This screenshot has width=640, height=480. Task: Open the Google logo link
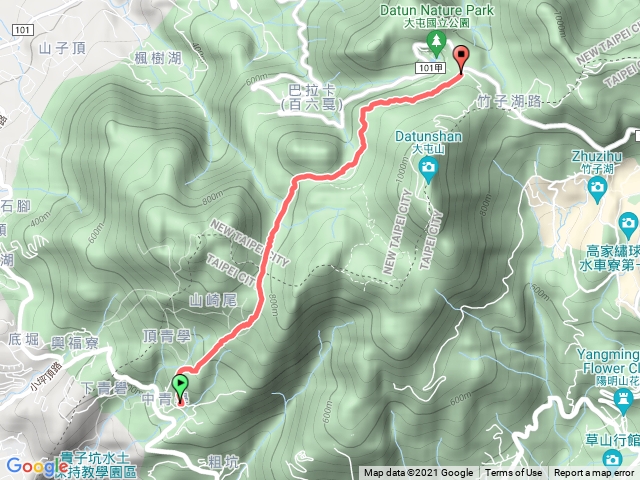[36, 466]
